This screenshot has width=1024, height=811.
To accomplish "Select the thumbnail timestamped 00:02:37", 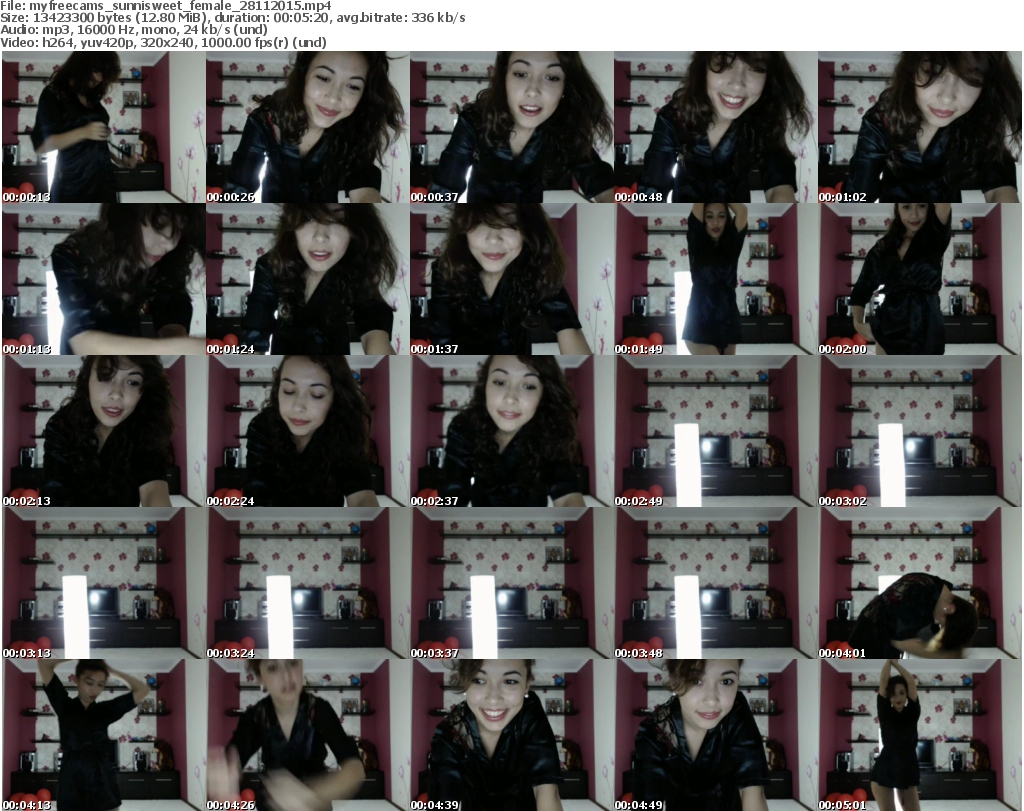I will pyautogui.click(x=512, y=431).
